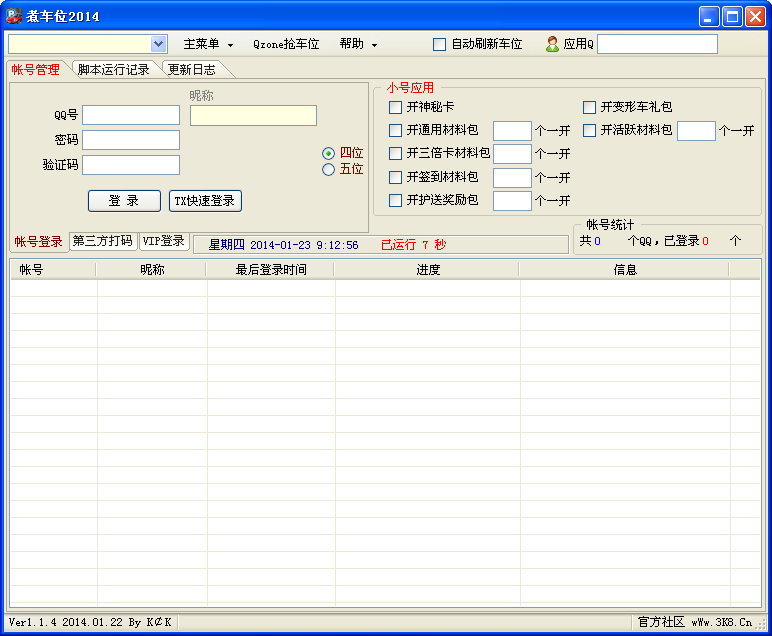Check the 开神秘卡 checkbox
The width and height of the screenshot is (772, 636).
tap(395, 107)
